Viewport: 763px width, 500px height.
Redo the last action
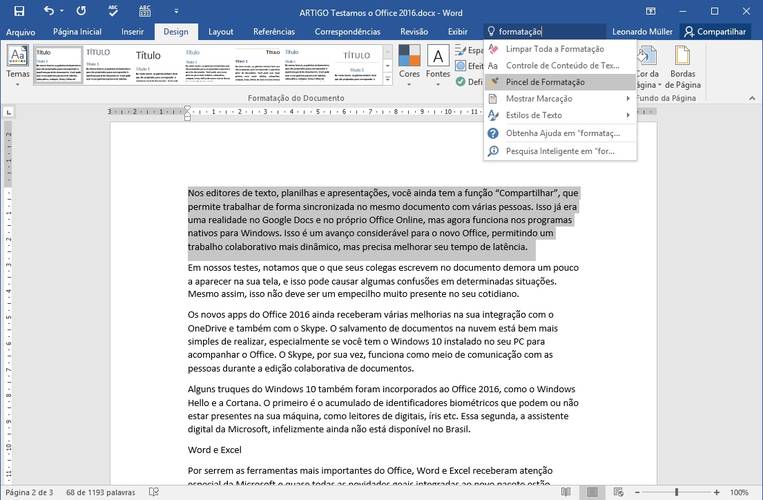coord(81,11)
